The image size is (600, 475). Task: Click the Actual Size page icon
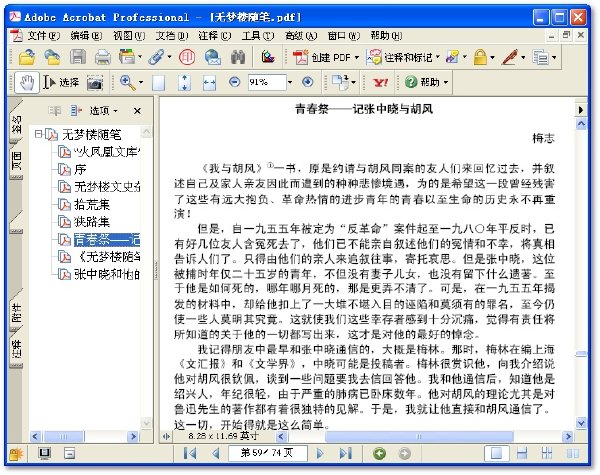(158, 83)
